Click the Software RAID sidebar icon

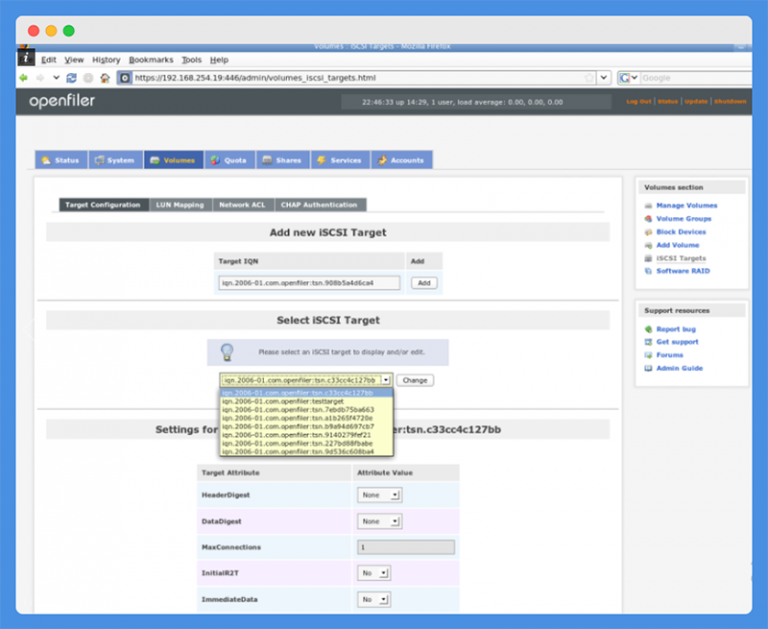[x=648, y=271]
